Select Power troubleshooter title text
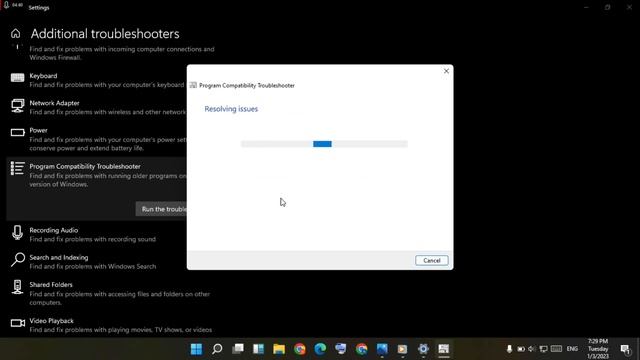Image resolution: width=640 pixels, height=360 pixels. pos(38,130)
